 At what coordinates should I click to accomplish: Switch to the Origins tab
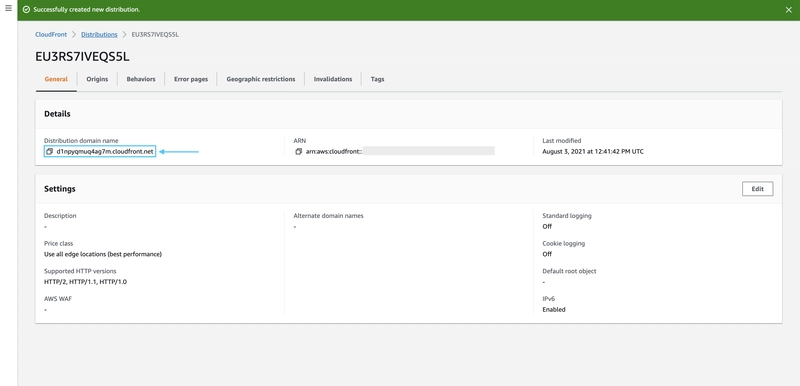coord(97,79)
